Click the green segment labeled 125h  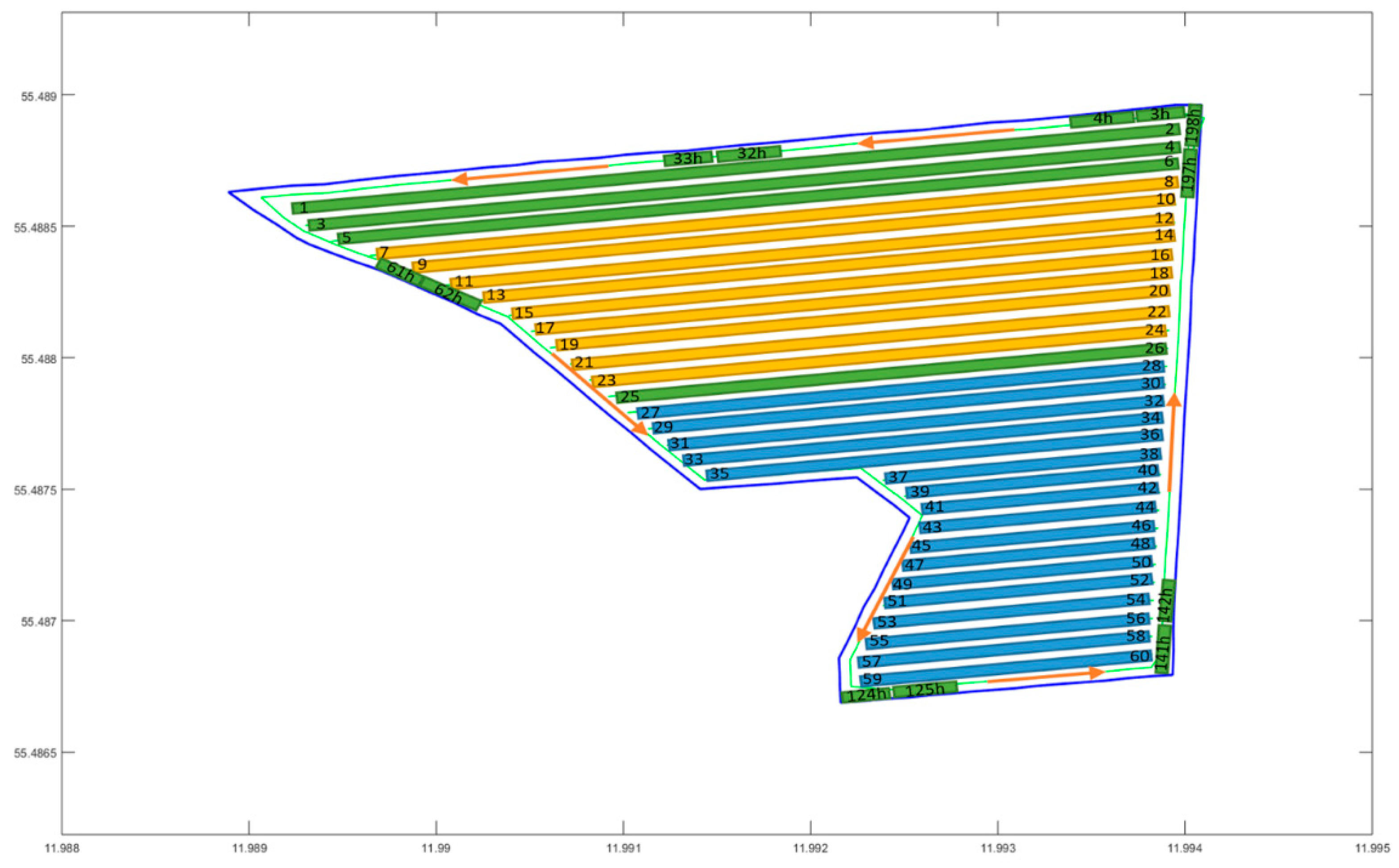tap(925, 690)
